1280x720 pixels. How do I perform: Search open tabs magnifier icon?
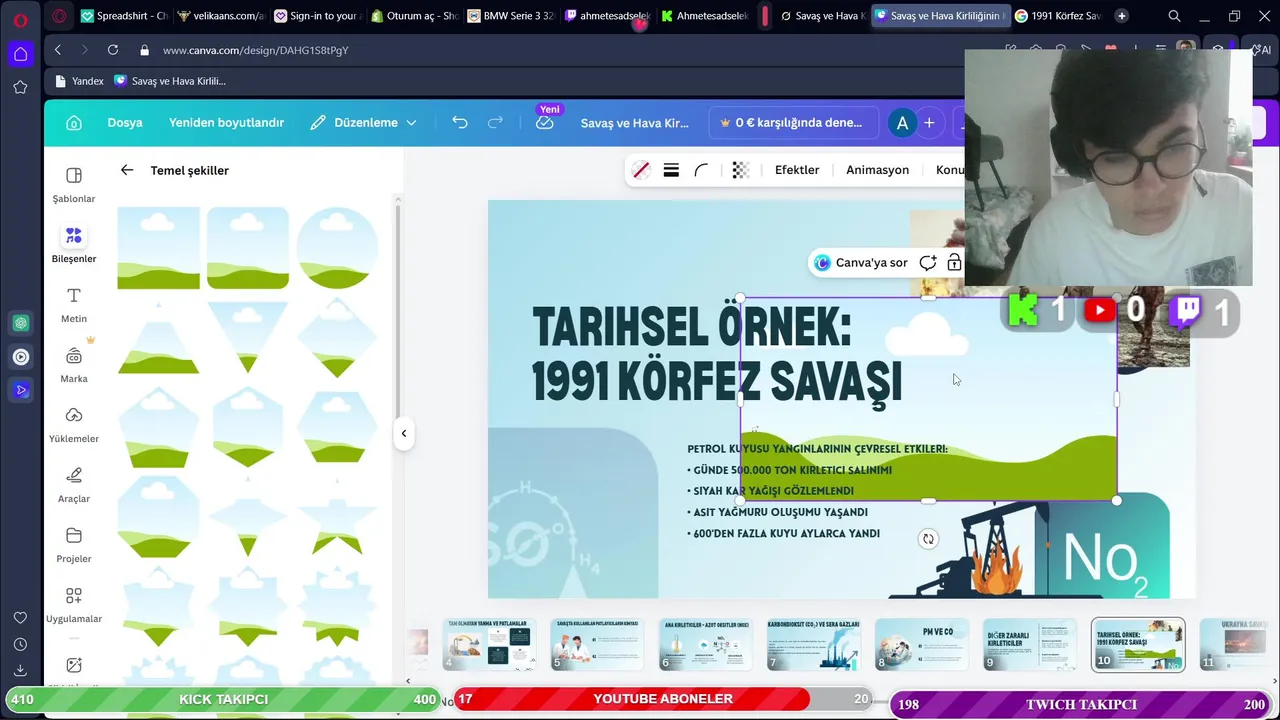[1174, 16]
